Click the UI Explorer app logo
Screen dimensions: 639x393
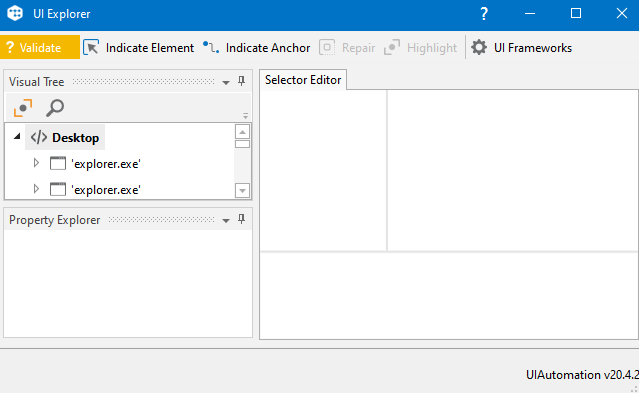[x=15, y=13]
